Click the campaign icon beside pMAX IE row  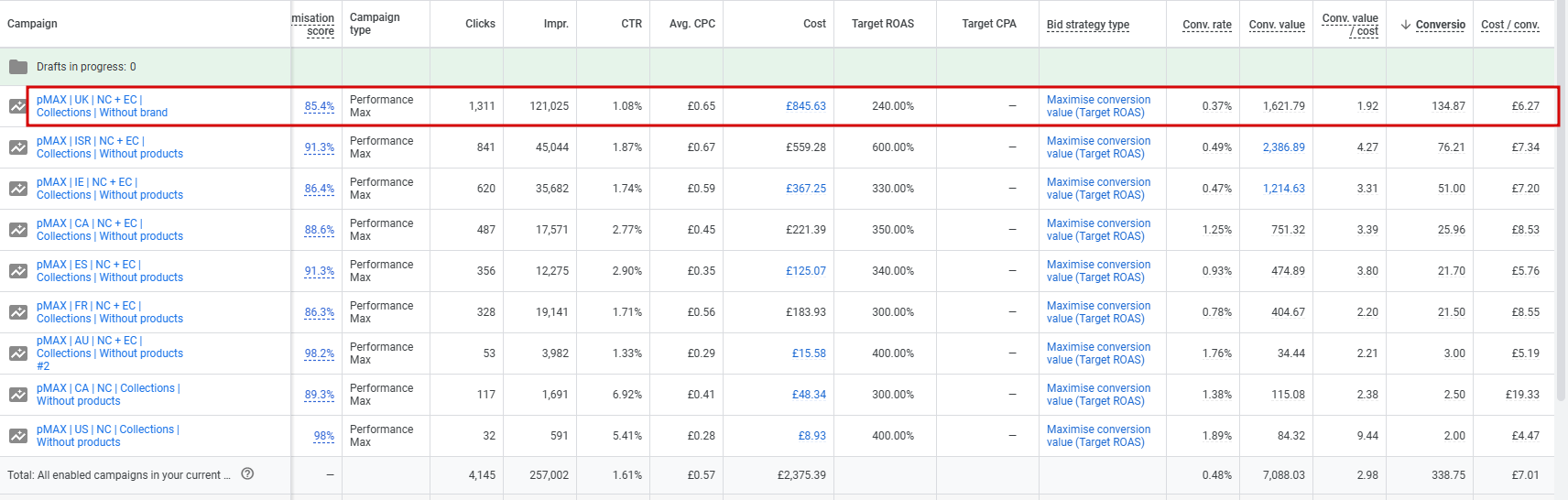click(18, 189)
